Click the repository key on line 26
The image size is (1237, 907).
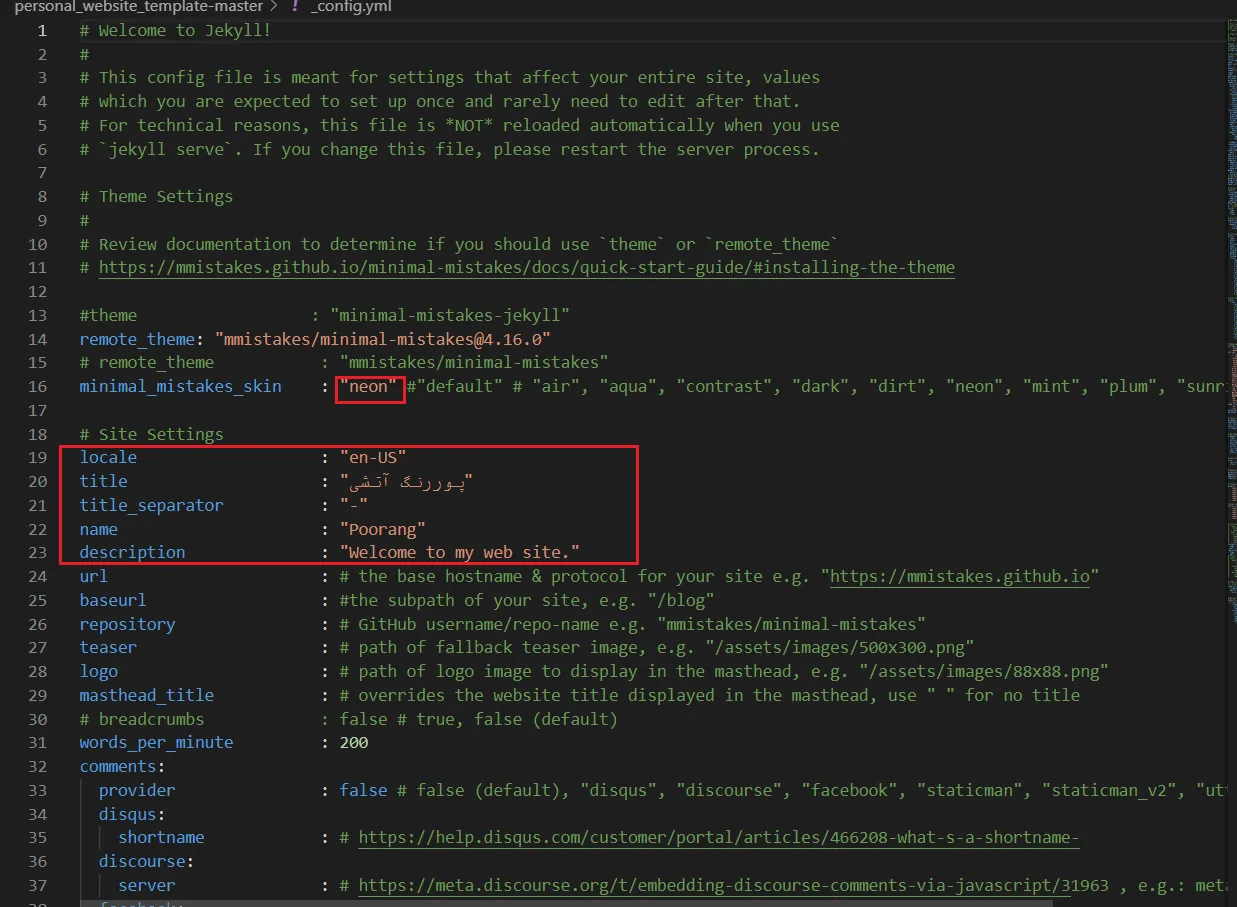(x=128, y=625)
